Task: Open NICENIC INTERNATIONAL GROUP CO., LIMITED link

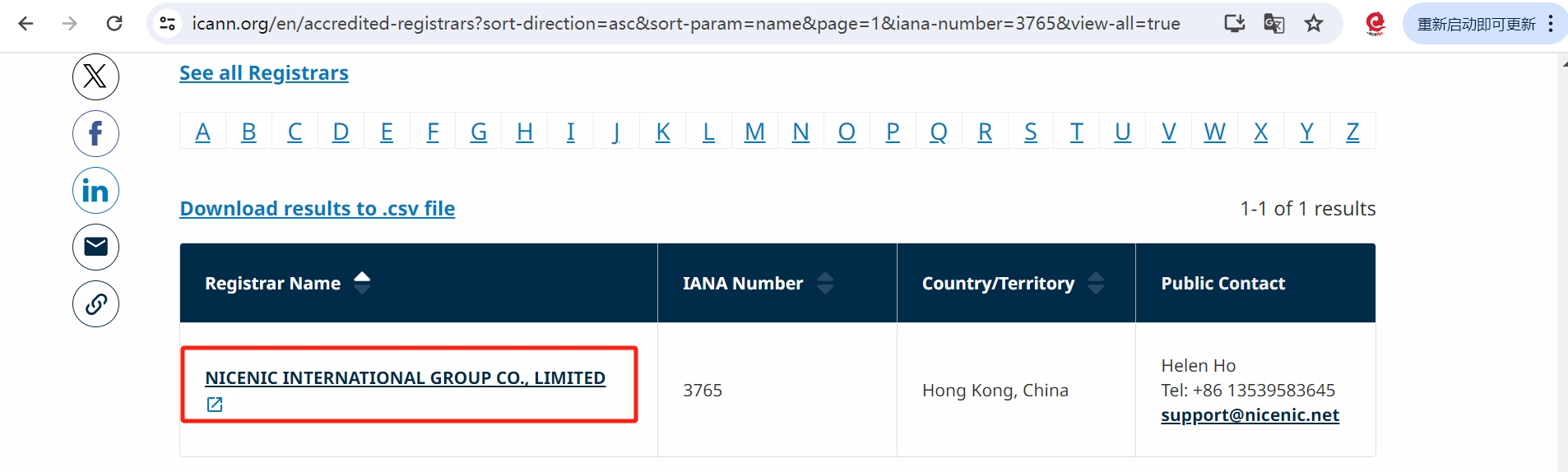Action: pyautogui.click(x=405, y=378)
